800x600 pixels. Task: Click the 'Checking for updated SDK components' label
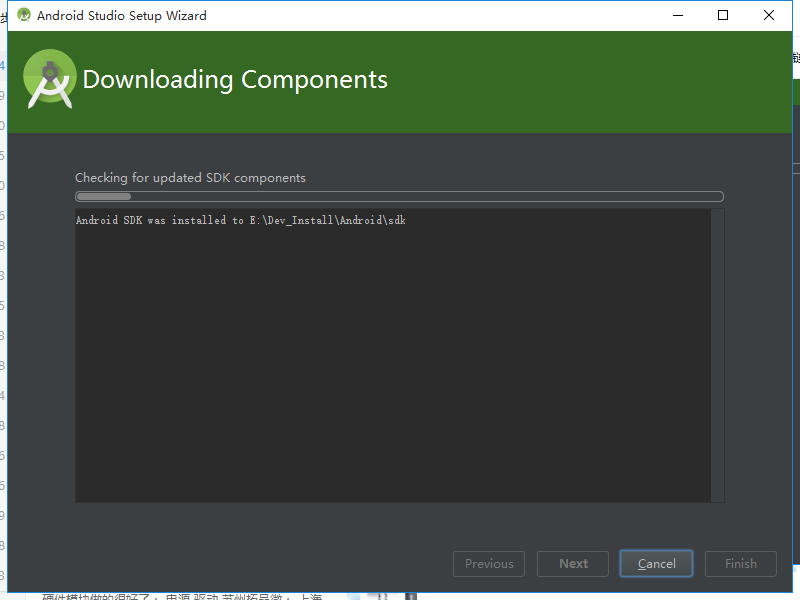point(190,178)
